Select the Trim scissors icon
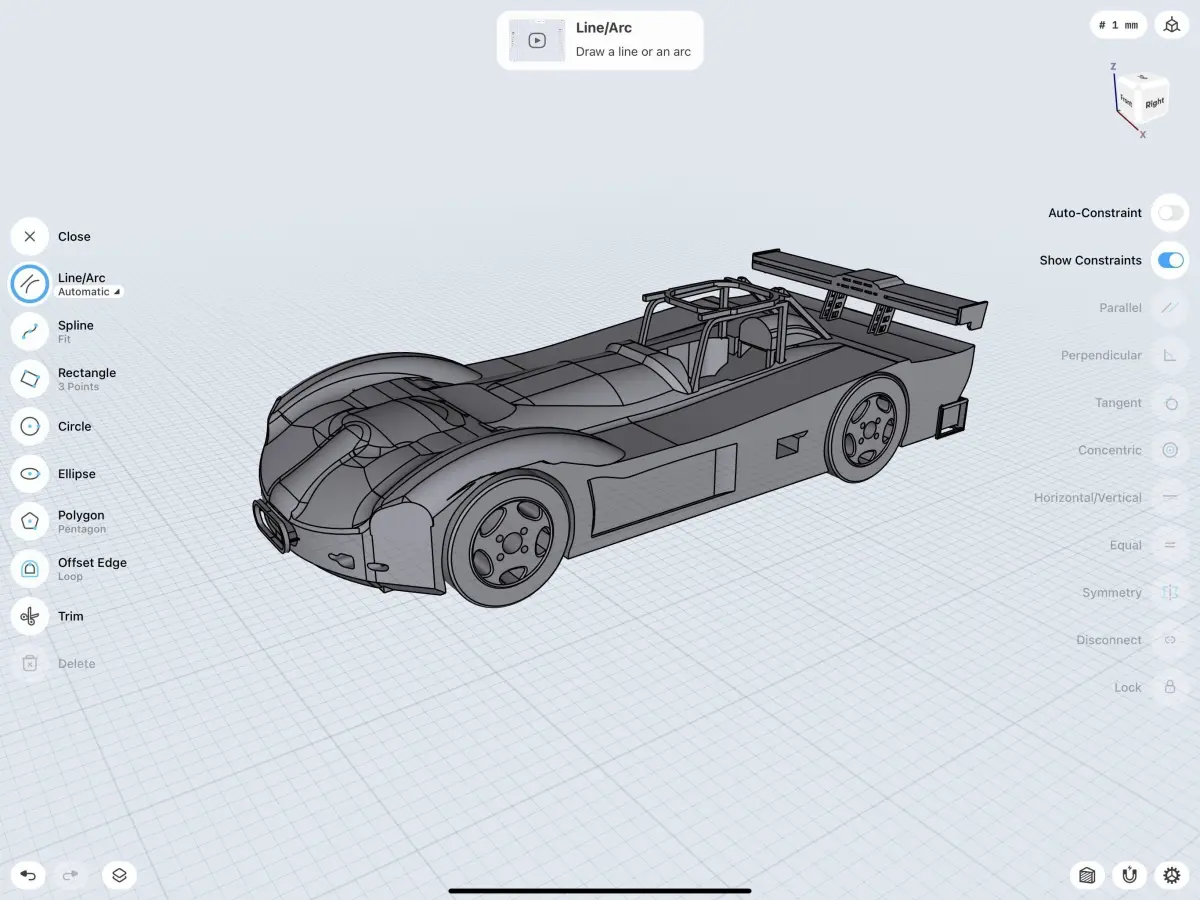The image size is (1200, 900). [x=30, y=616]
